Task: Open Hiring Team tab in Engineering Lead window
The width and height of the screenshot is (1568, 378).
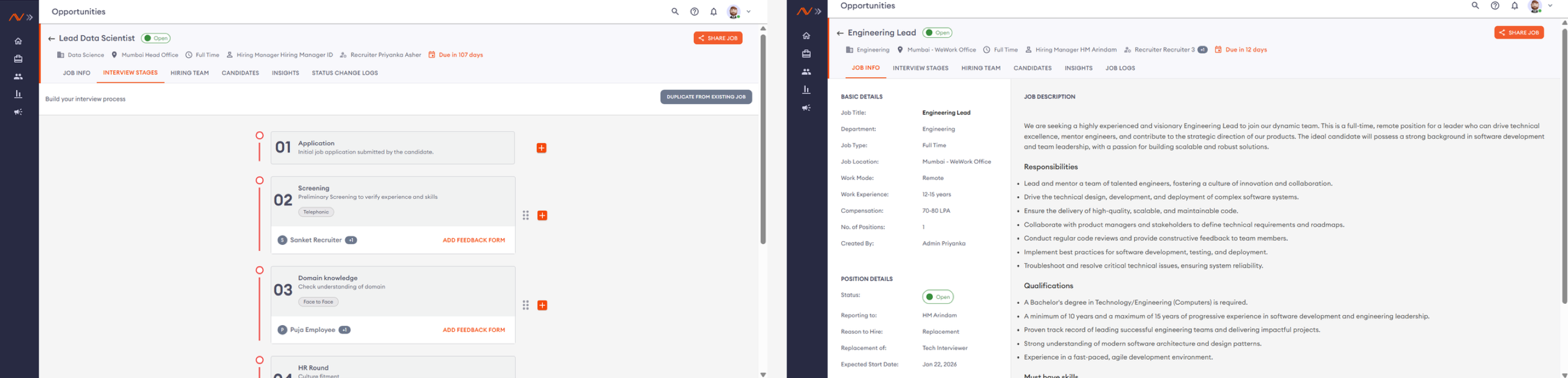Action: pyautogui.click(x=981, y=68)
